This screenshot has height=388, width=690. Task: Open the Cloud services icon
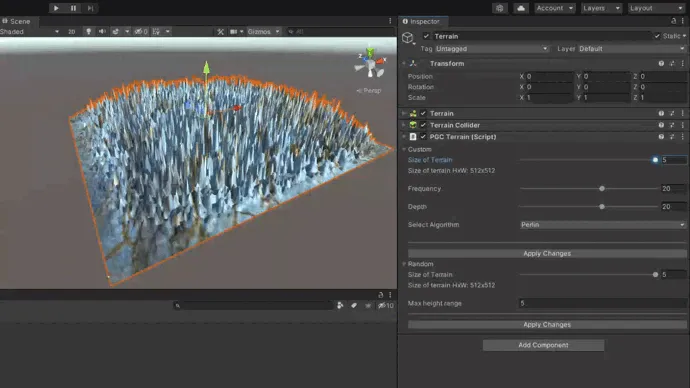coord(521,8)
